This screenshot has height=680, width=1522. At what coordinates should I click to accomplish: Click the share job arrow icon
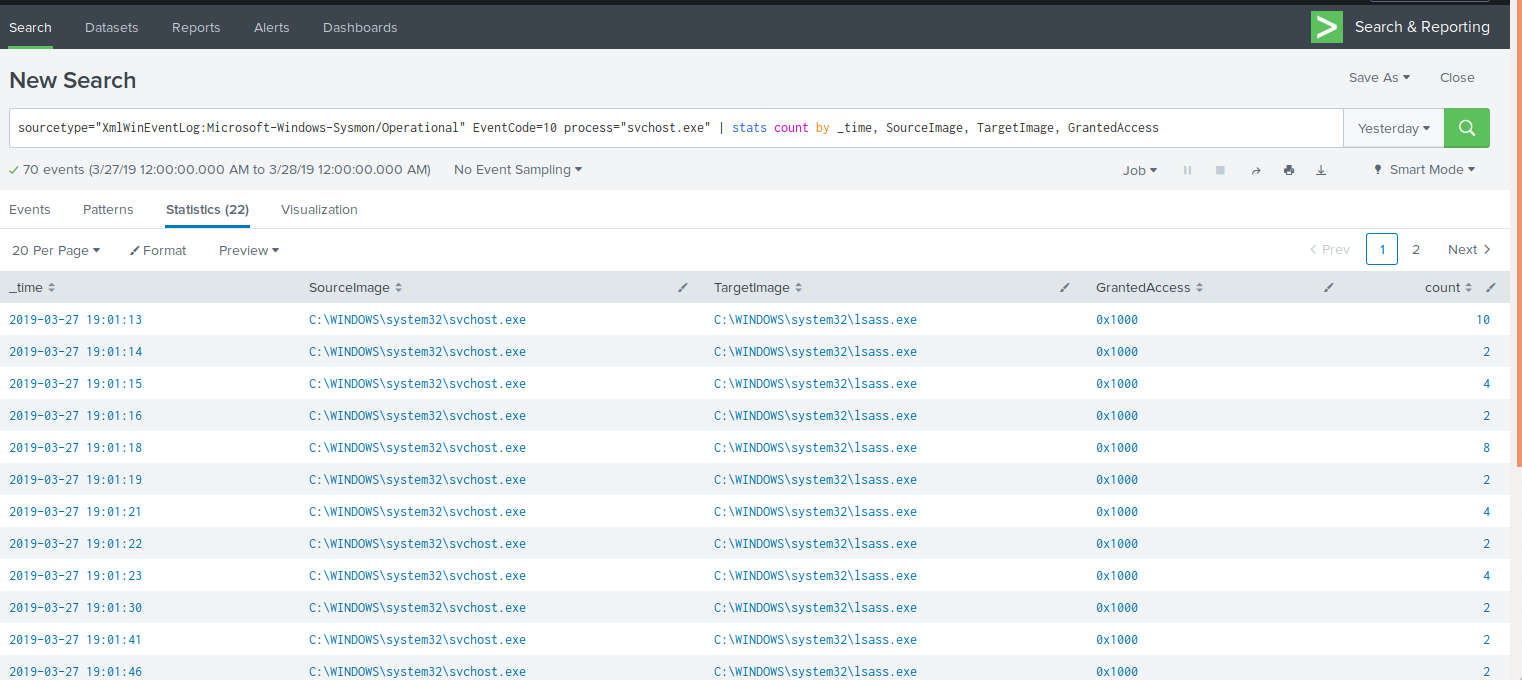(x=1256, y=170)
